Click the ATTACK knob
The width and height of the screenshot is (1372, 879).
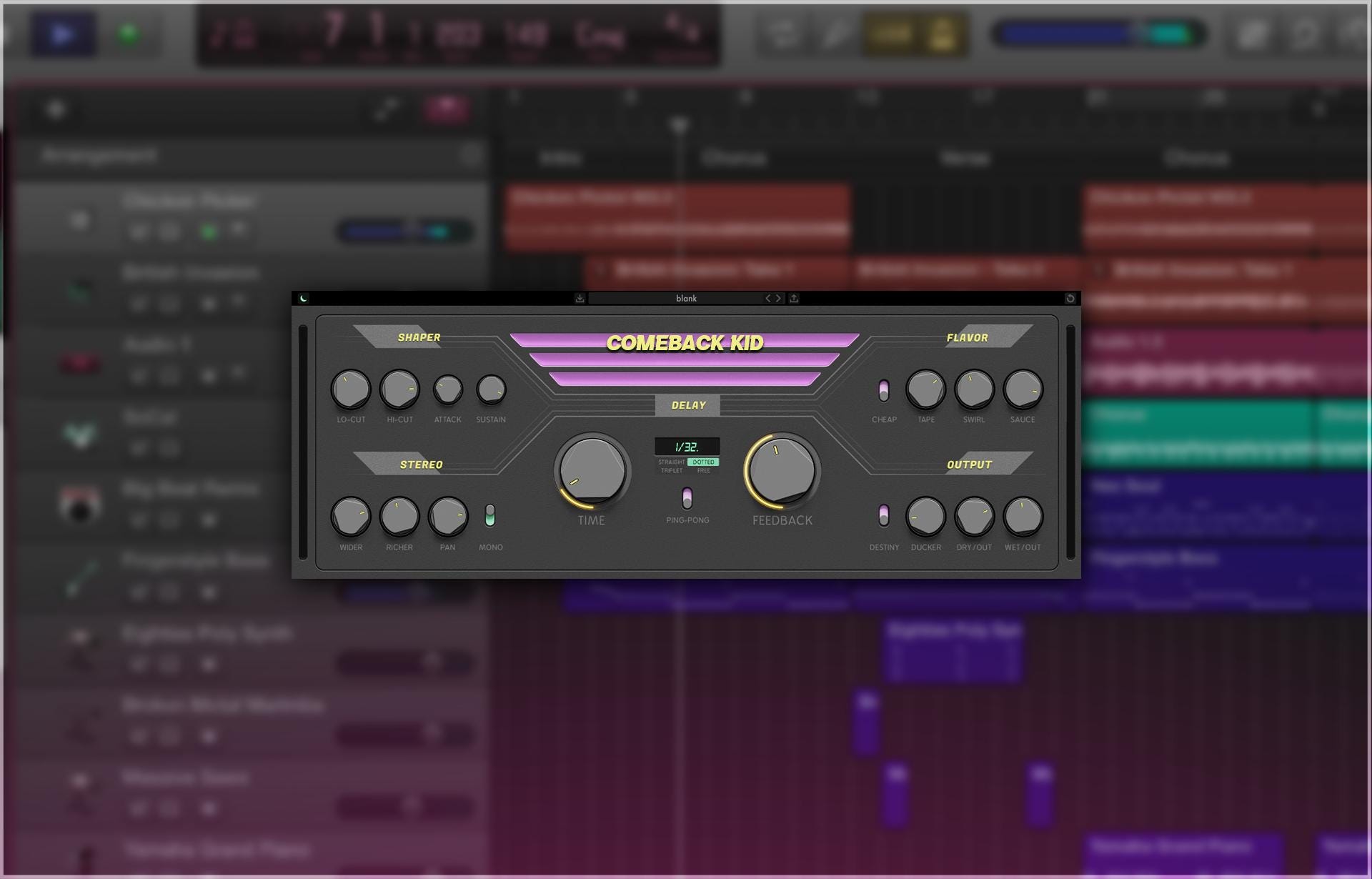tap(448, 389)
